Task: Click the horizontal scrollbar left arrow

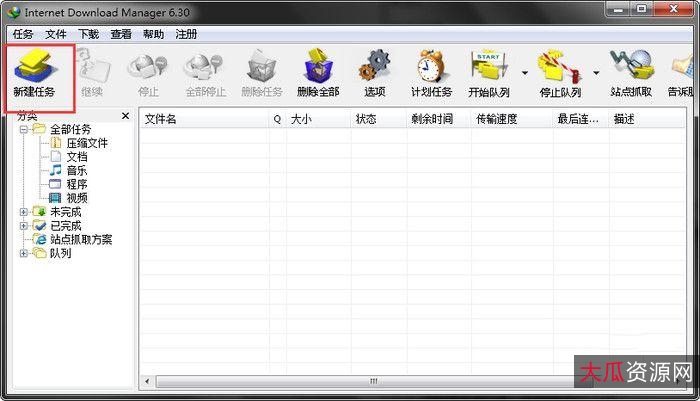Action: point(147,381)
